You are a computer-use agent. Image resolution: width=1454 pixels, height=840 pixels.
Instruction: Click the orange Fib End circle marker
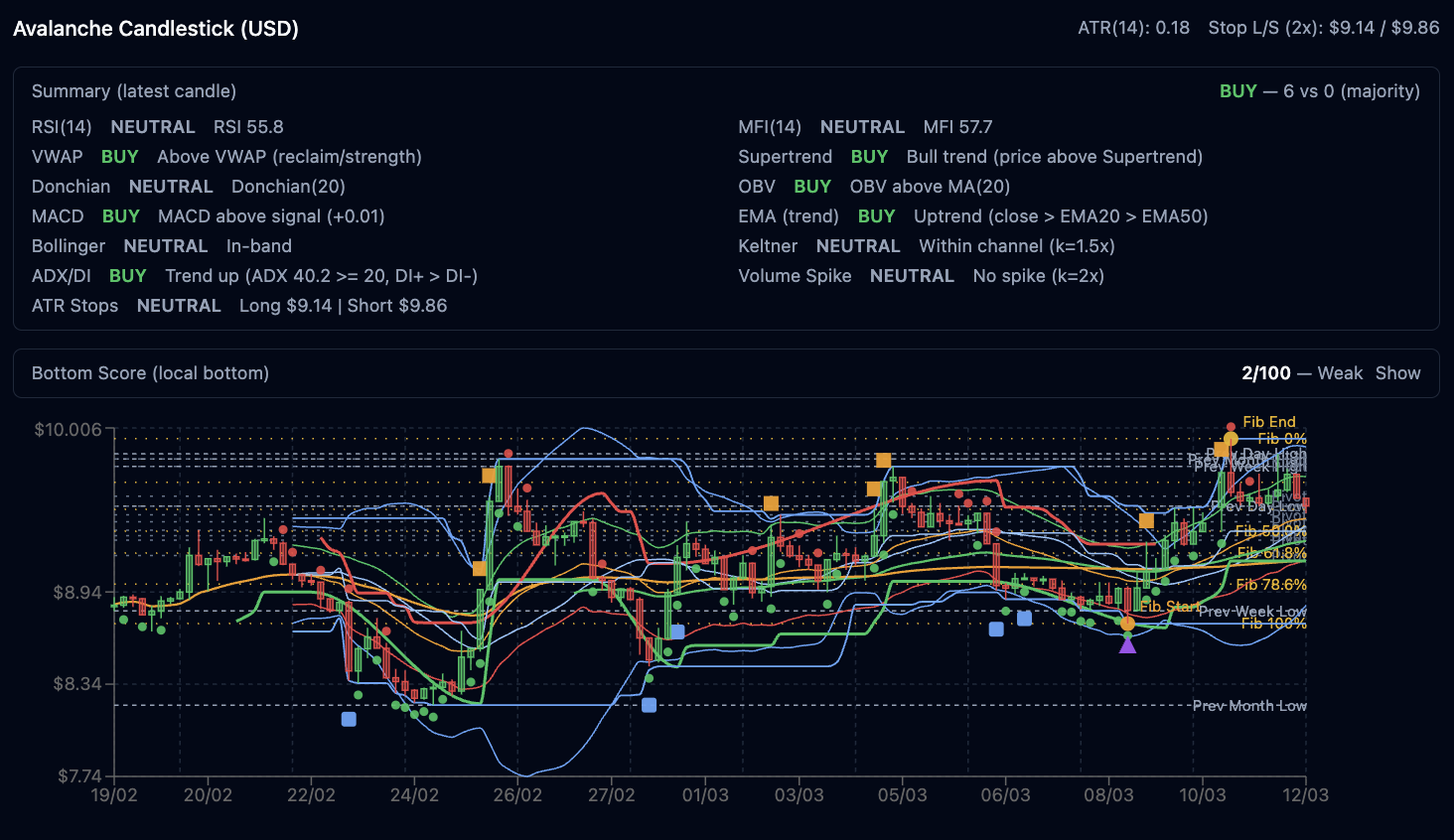1231,439
